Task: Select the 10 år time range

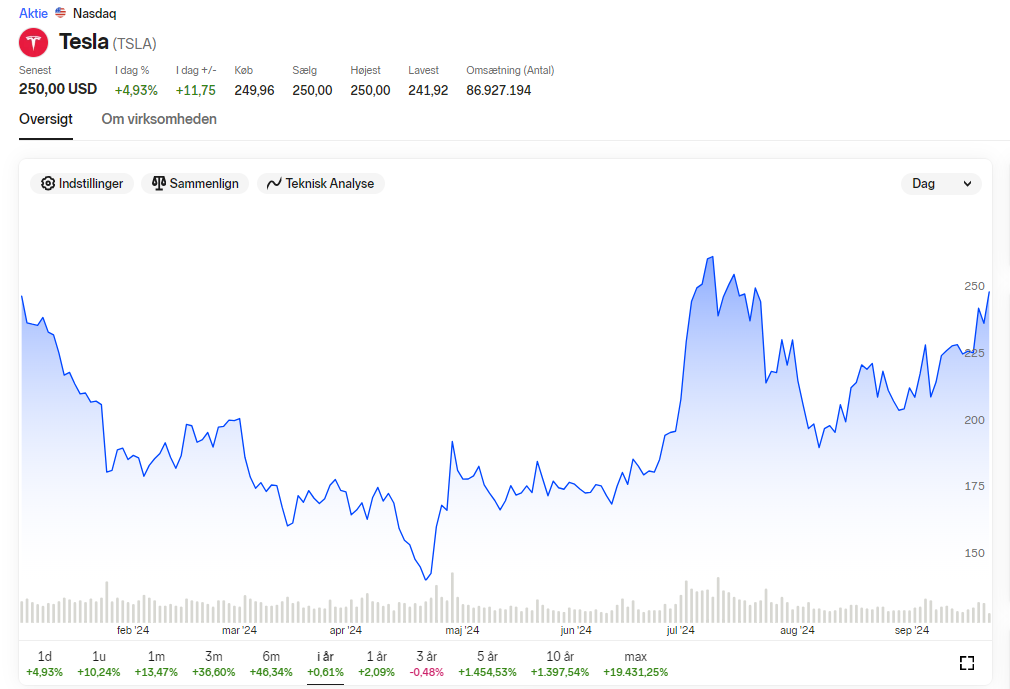Action: tap(560, 664)
